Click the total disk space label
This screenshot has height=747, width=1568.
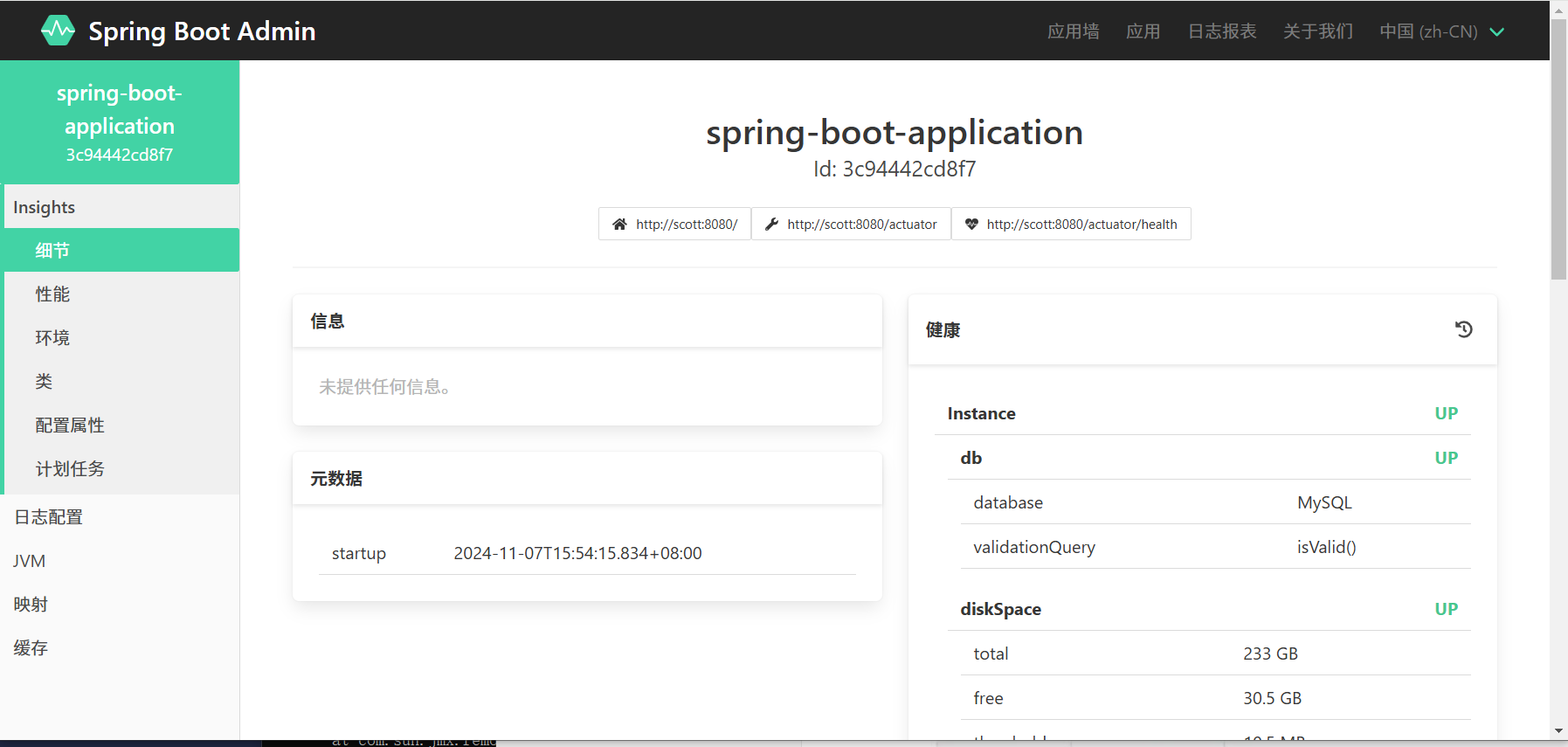point(991,654)
